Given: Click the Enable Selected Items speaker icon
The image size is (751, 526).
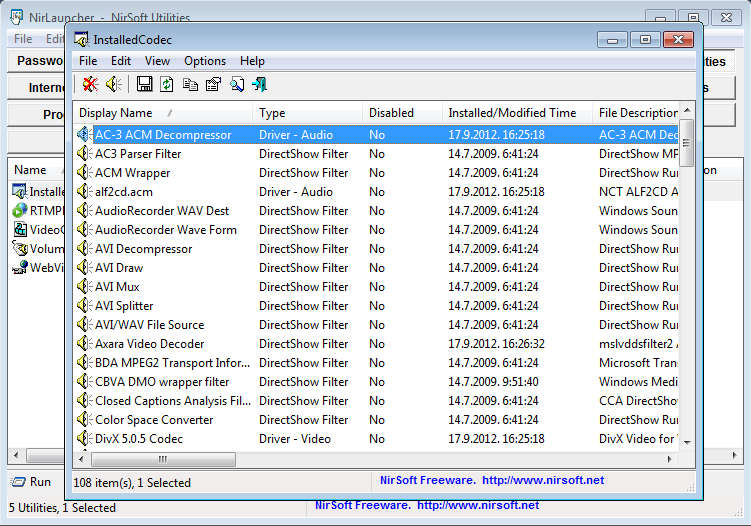Looking at the screenshot, I should [x=114, y=84].
